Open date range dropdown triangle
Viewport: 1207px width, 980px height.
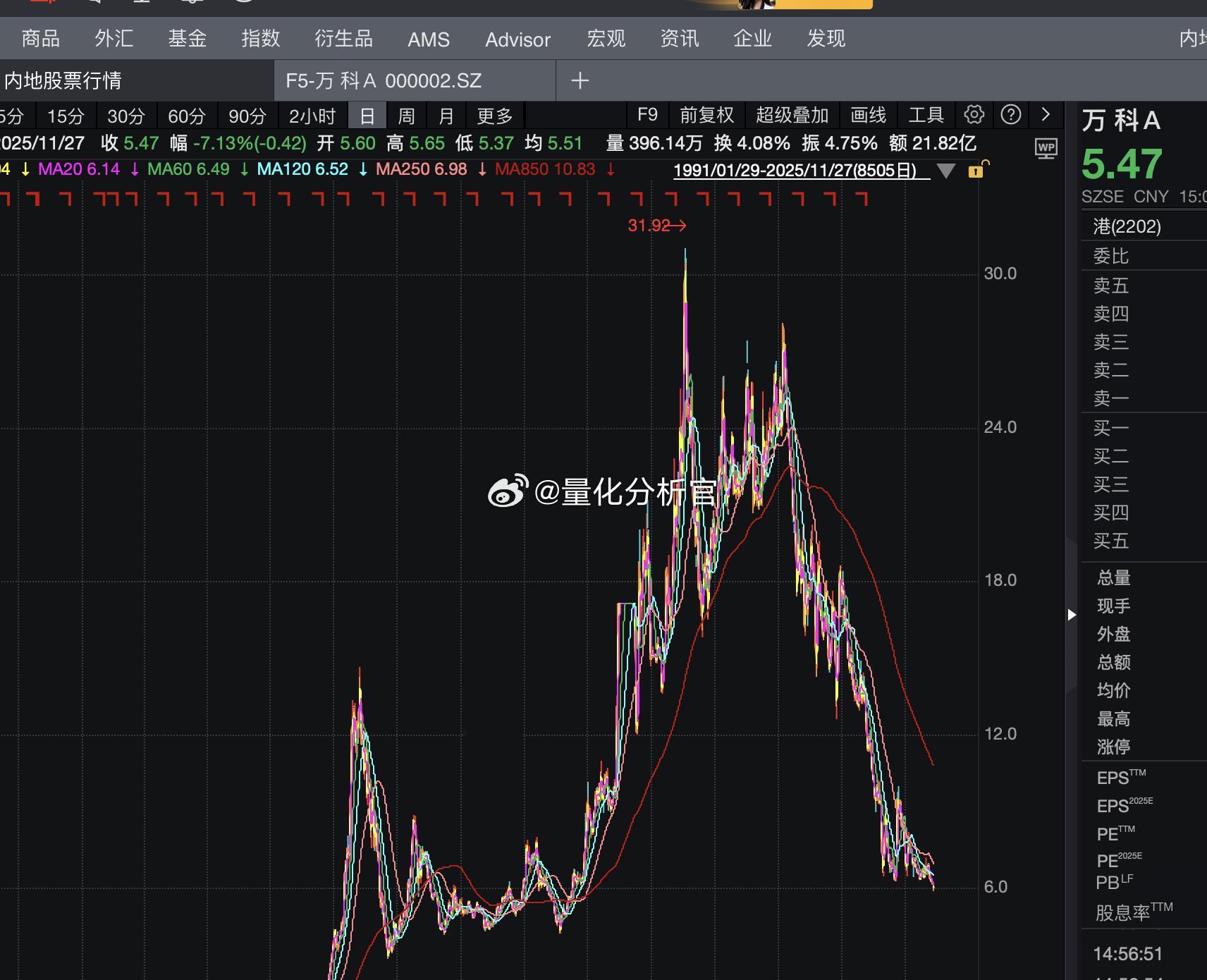(946, 171)
